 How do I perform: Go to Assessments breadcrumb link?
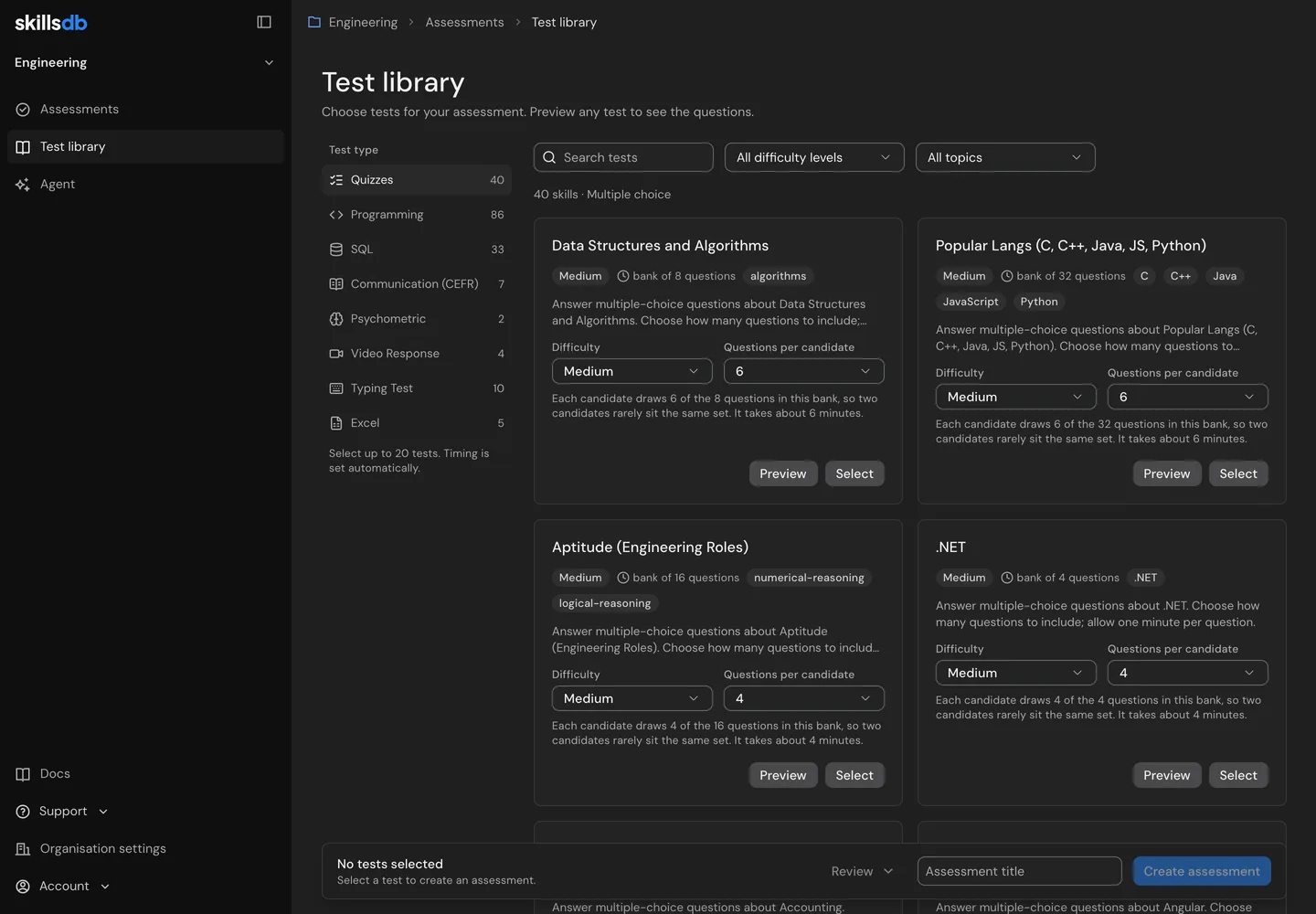point(464,22)
